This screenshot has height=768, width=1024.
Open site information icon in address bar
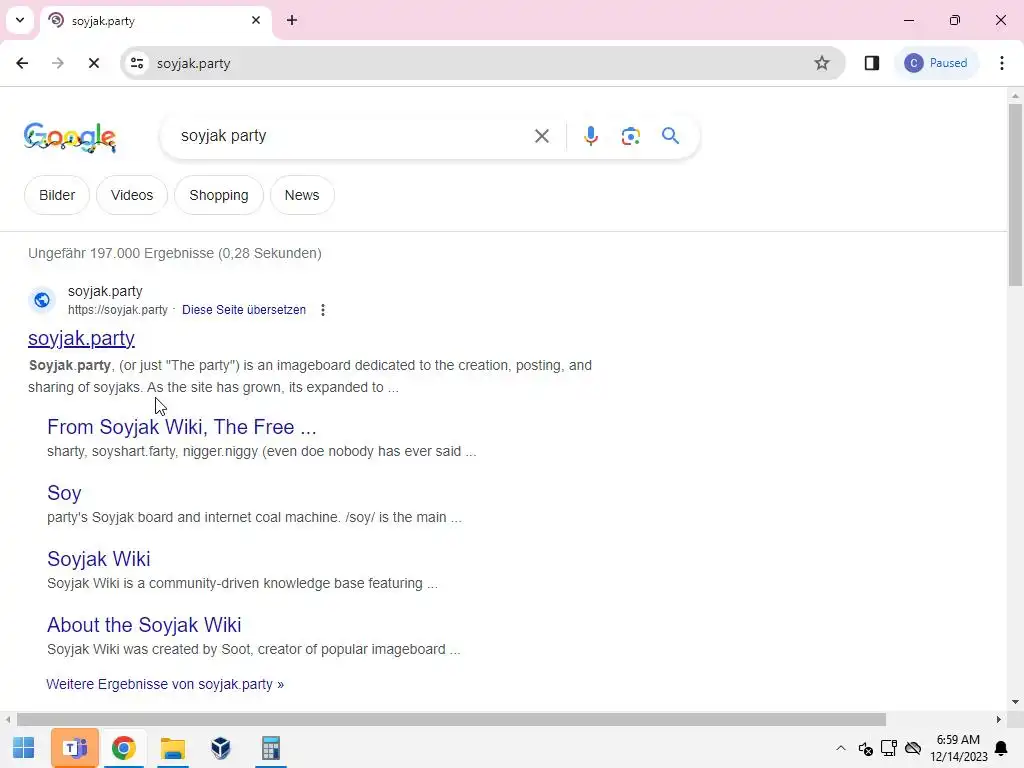tap(137, 63)
